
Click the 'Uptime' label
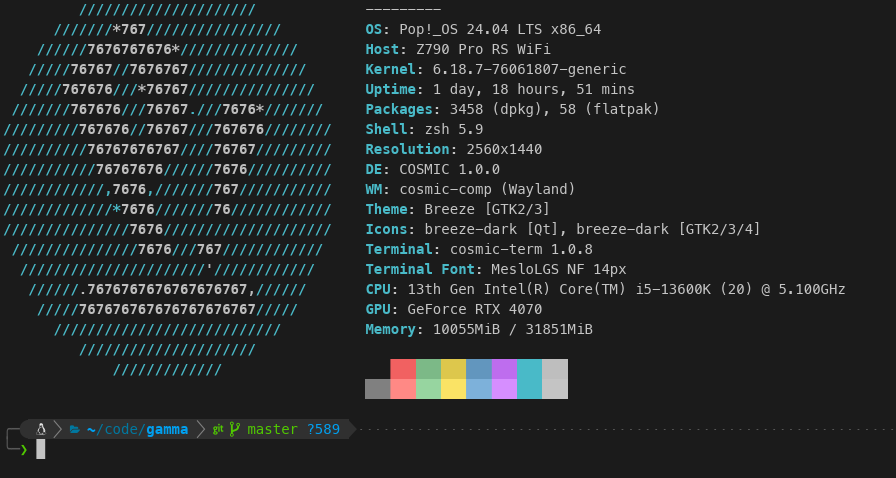(390, 90)
